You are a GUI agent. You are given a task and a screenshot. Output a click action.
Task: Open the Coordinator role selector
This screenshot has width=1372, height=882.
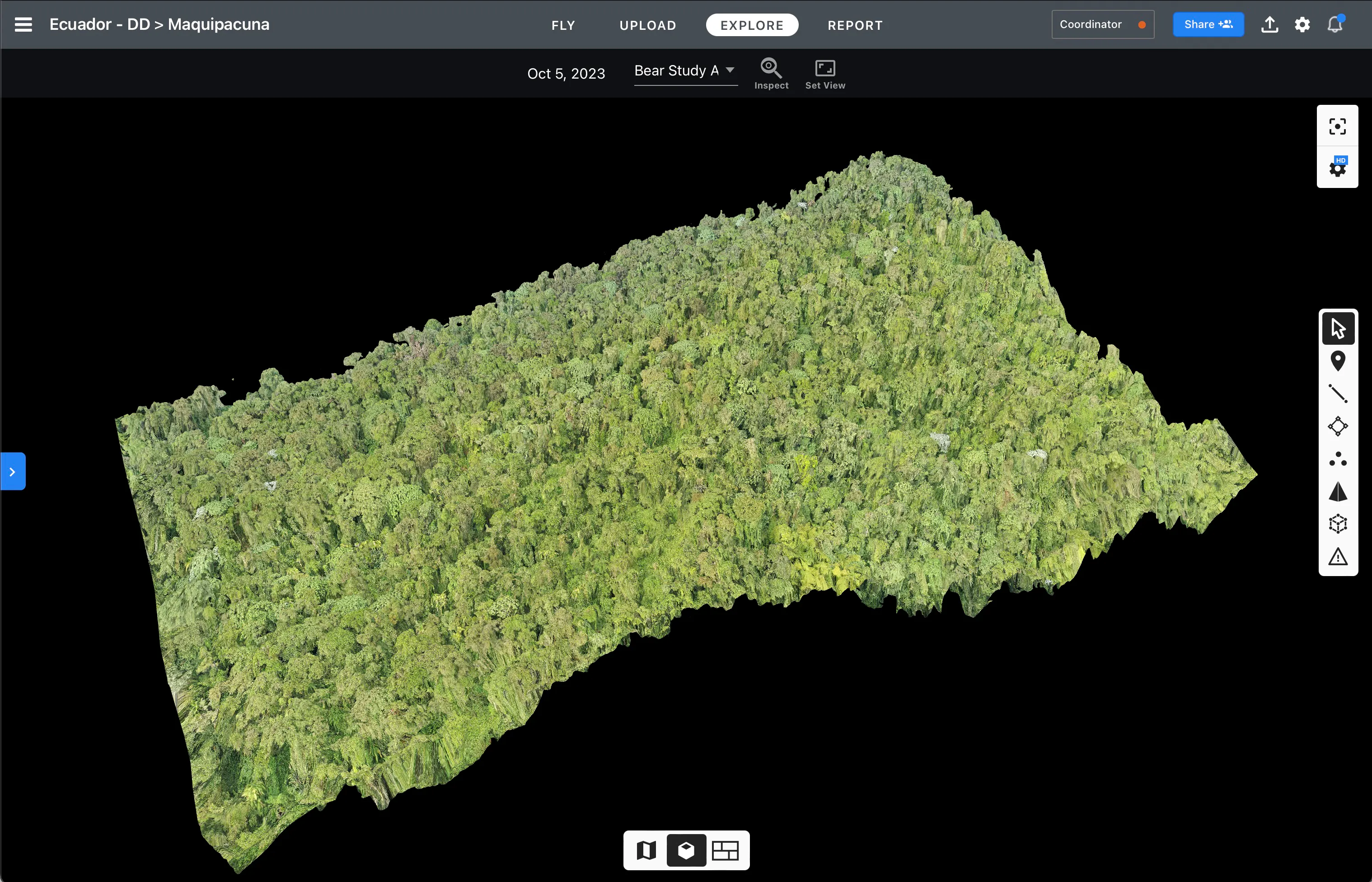[x=1102, y=25]
